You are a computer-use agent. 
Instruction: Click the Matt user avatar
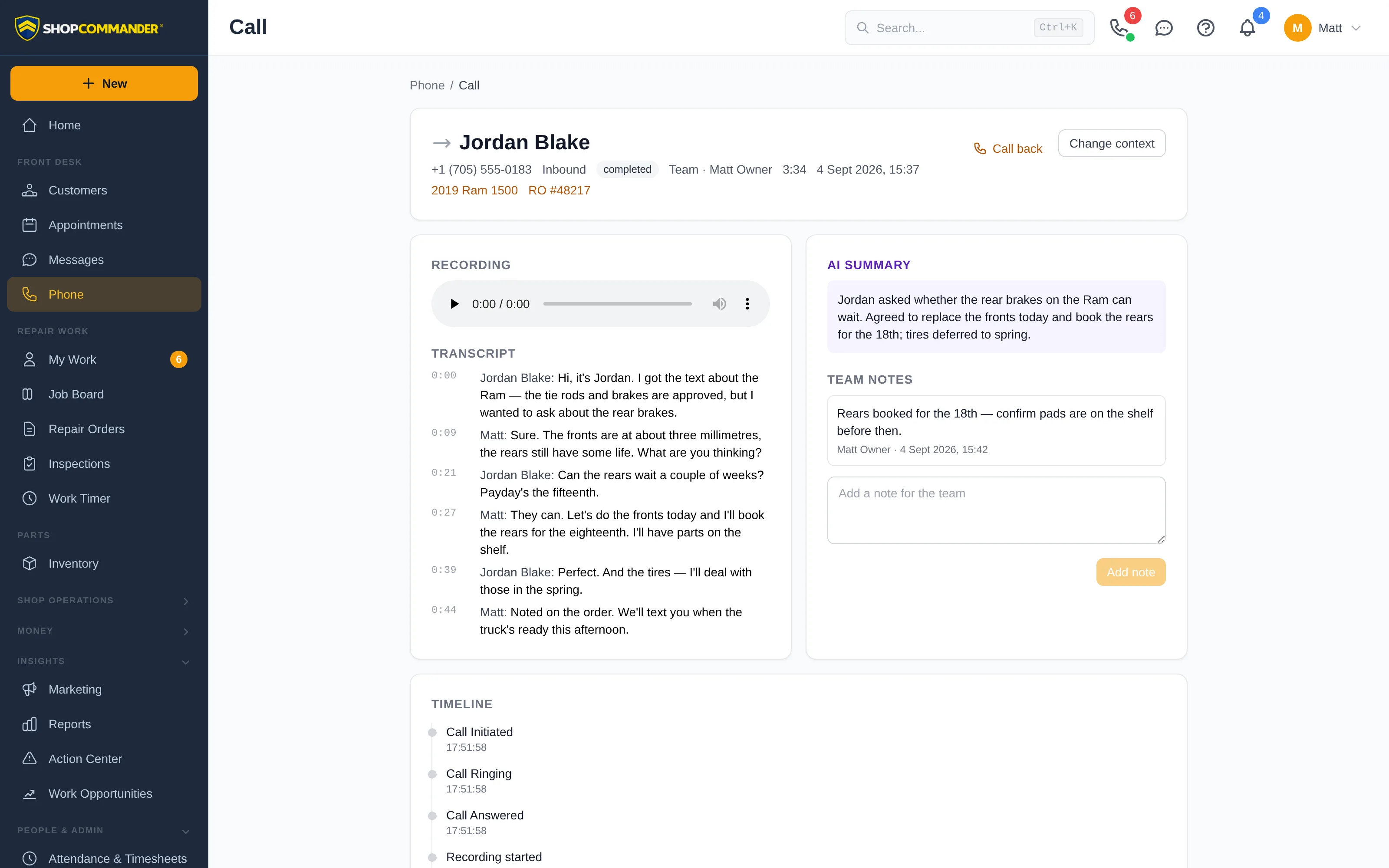(x=1297, y=27)
